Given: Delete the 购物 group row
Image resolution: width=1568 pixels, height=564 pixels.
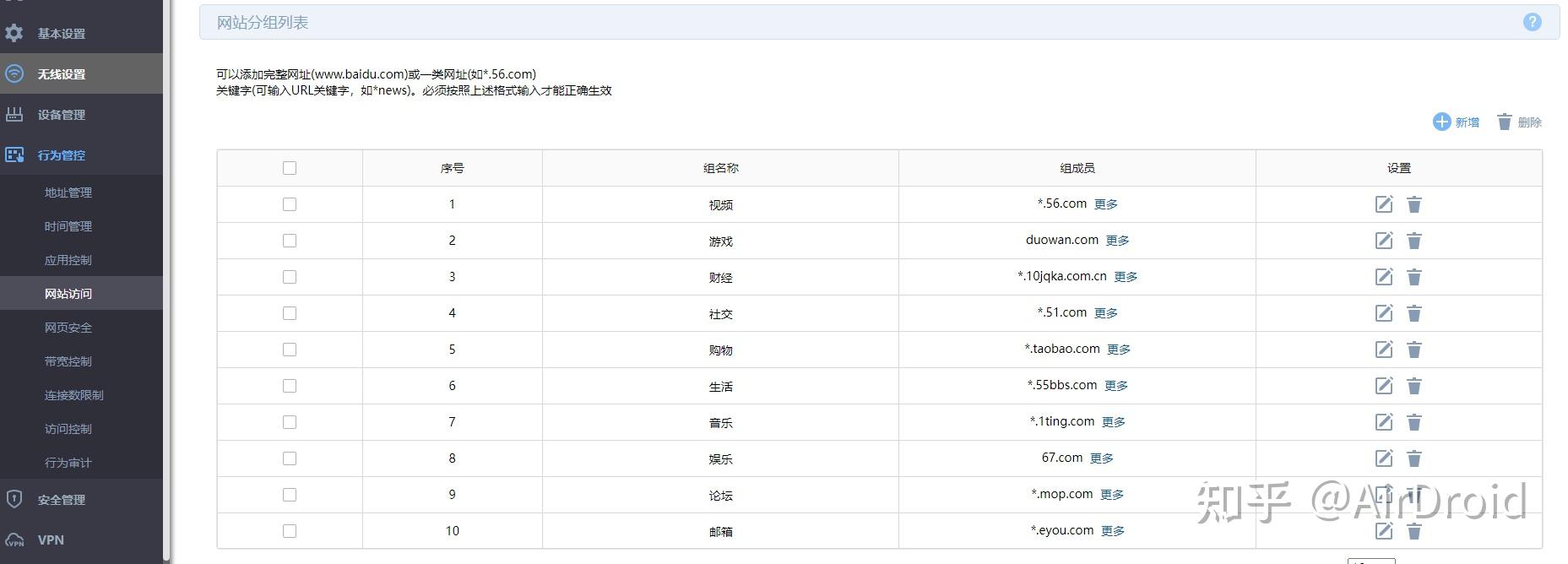Looking at the screenshot, I should click(x=1414, y=350).
